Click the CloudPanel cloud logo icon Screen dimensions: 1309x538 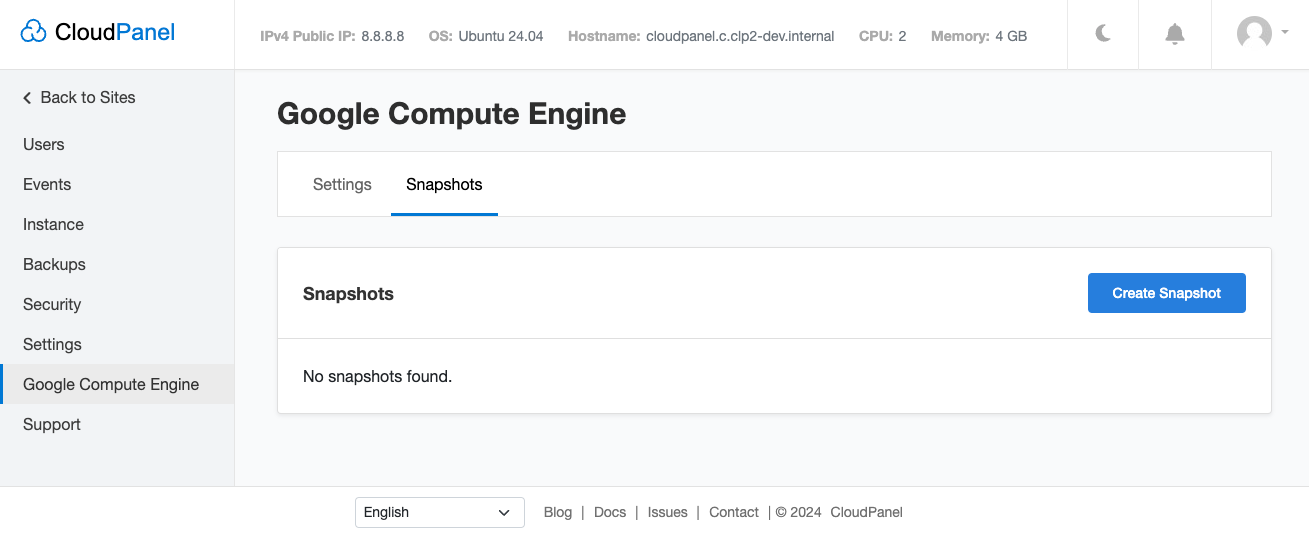[x=33, y=33]
